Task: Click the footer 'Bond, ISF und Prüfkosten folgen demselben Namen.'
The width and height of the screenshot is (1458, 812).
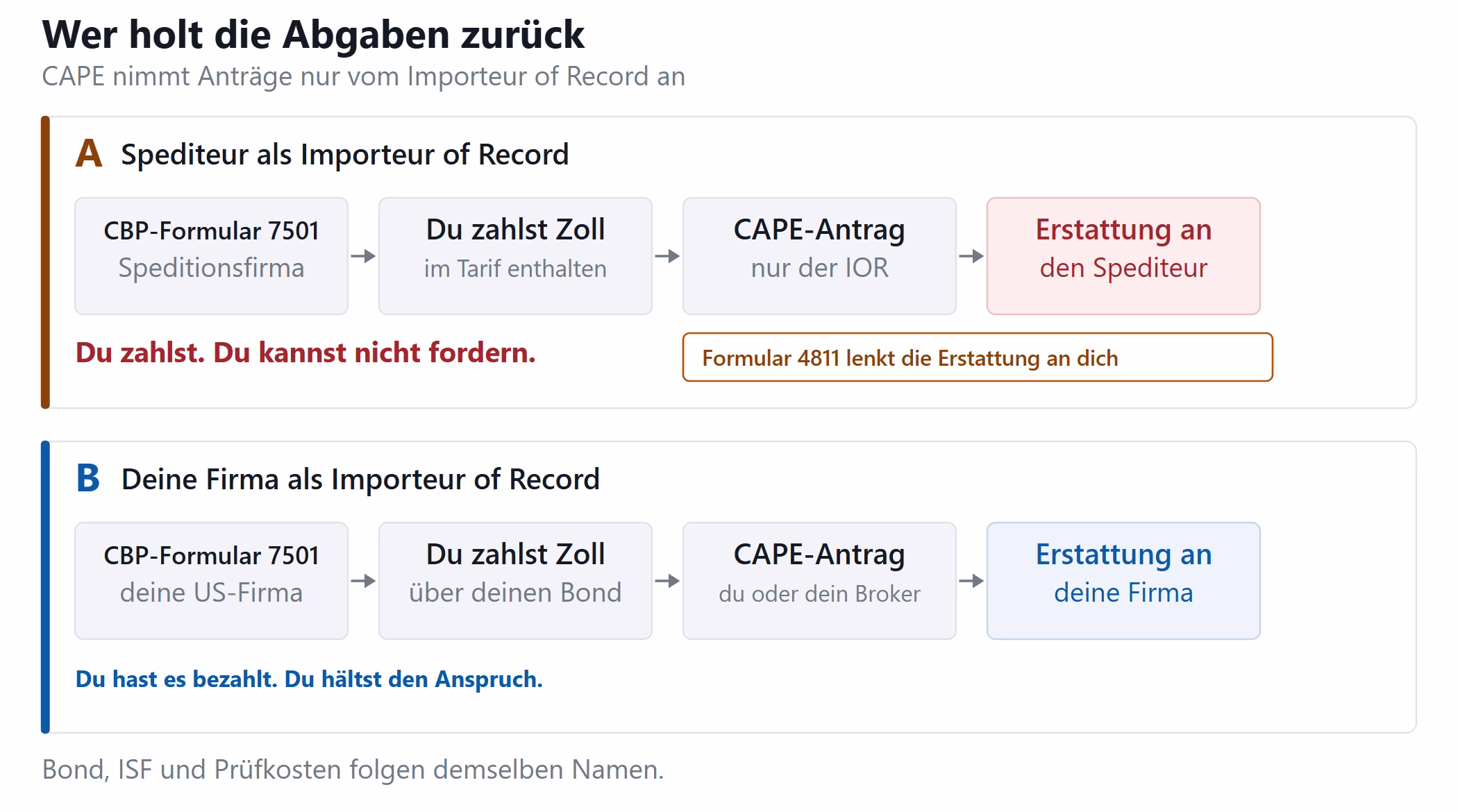Action: 353,770
